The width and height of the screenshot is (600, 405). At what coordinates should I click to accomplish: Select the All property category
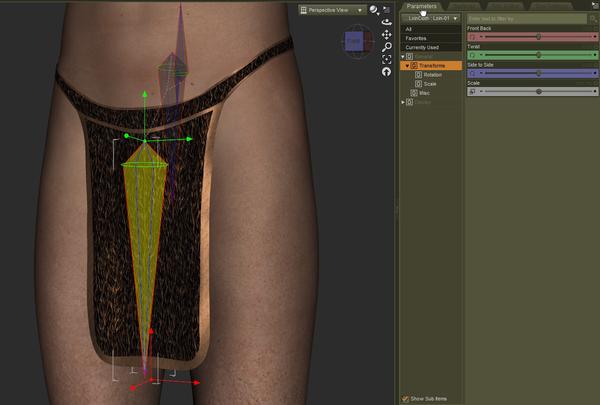click(431, 29)
